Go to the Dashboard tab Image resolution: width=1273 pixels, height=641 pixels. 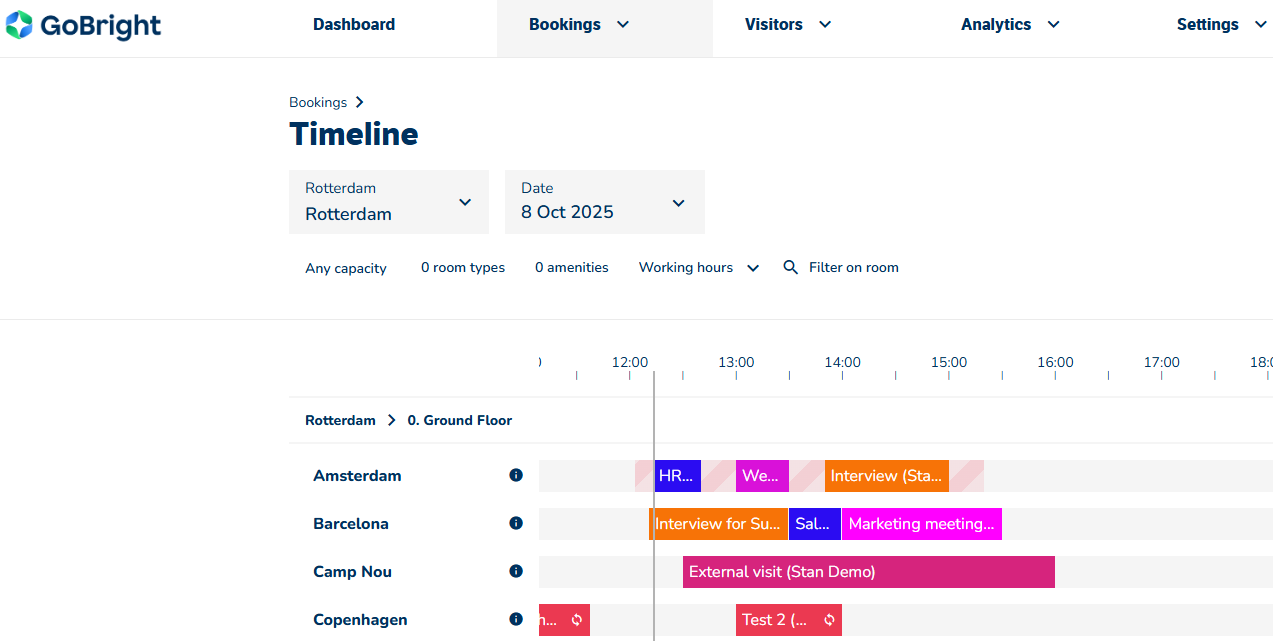coord(354,25)
